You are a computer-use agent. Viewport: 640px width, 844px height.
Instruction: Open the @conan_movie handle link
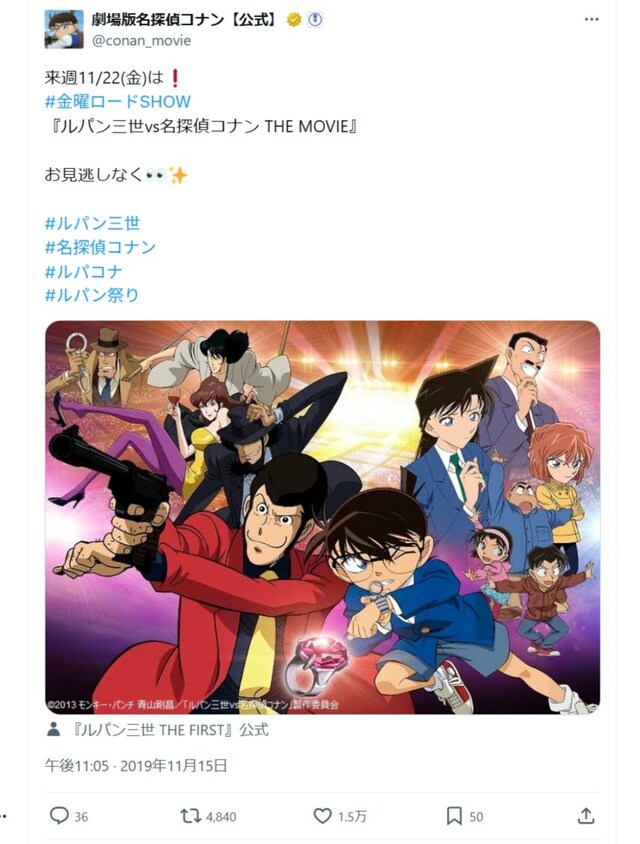point(141,41)
